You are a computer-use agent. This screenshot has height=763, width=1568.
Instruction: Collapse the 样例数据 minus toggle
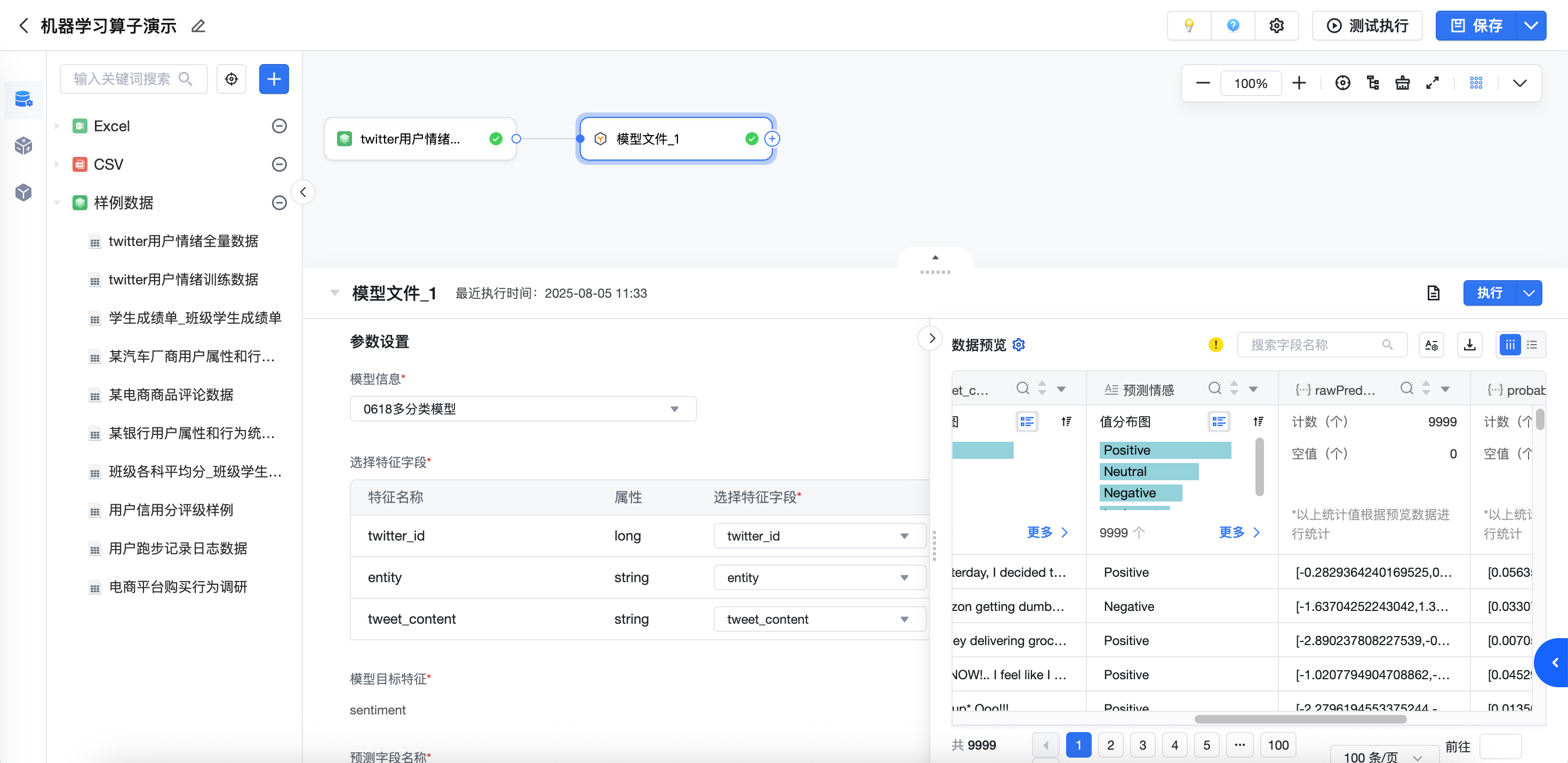coord(279,203)
